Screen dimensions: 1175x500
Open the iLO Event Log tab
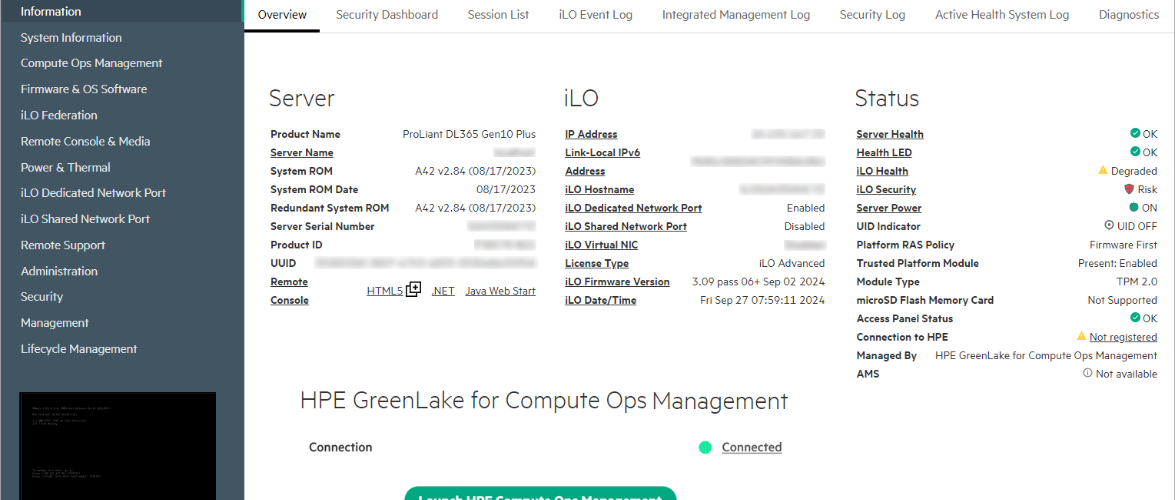click(596, 15)
